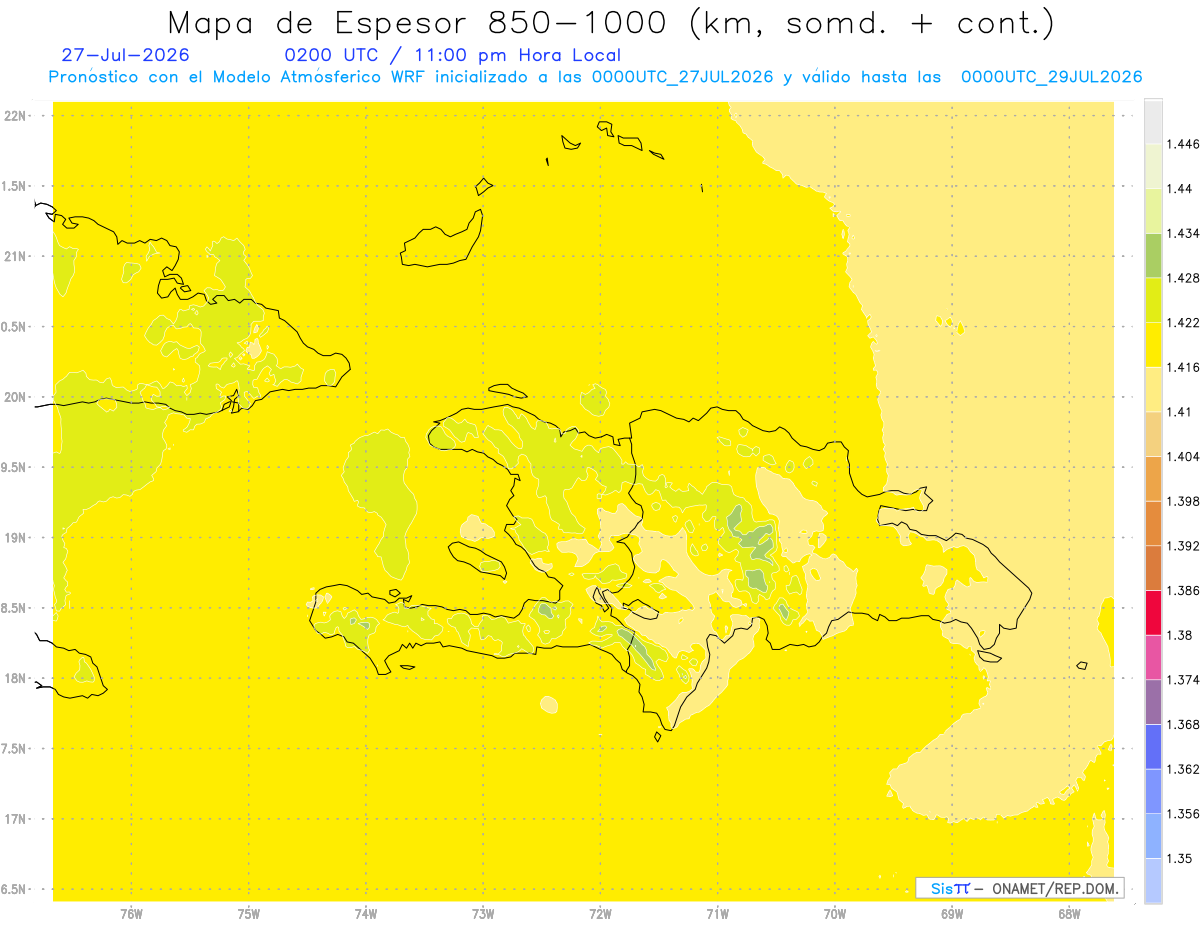Pick the pink swatch between 1.374 and 1.38
Viewport: 1200px width, 927px height.
point(1153,657)
